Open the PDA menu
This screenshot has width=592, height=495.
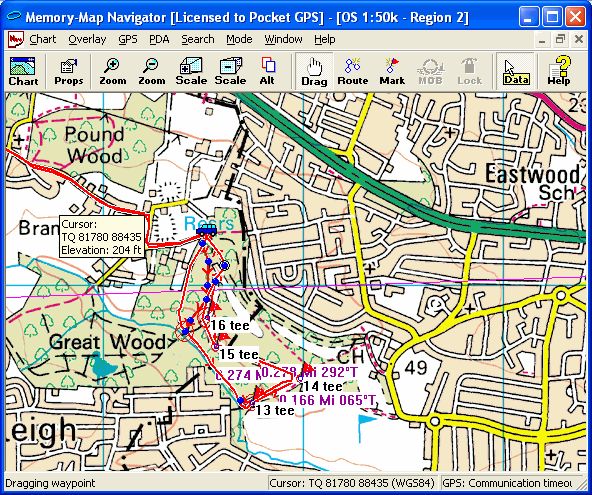click(x=159, y=39)
